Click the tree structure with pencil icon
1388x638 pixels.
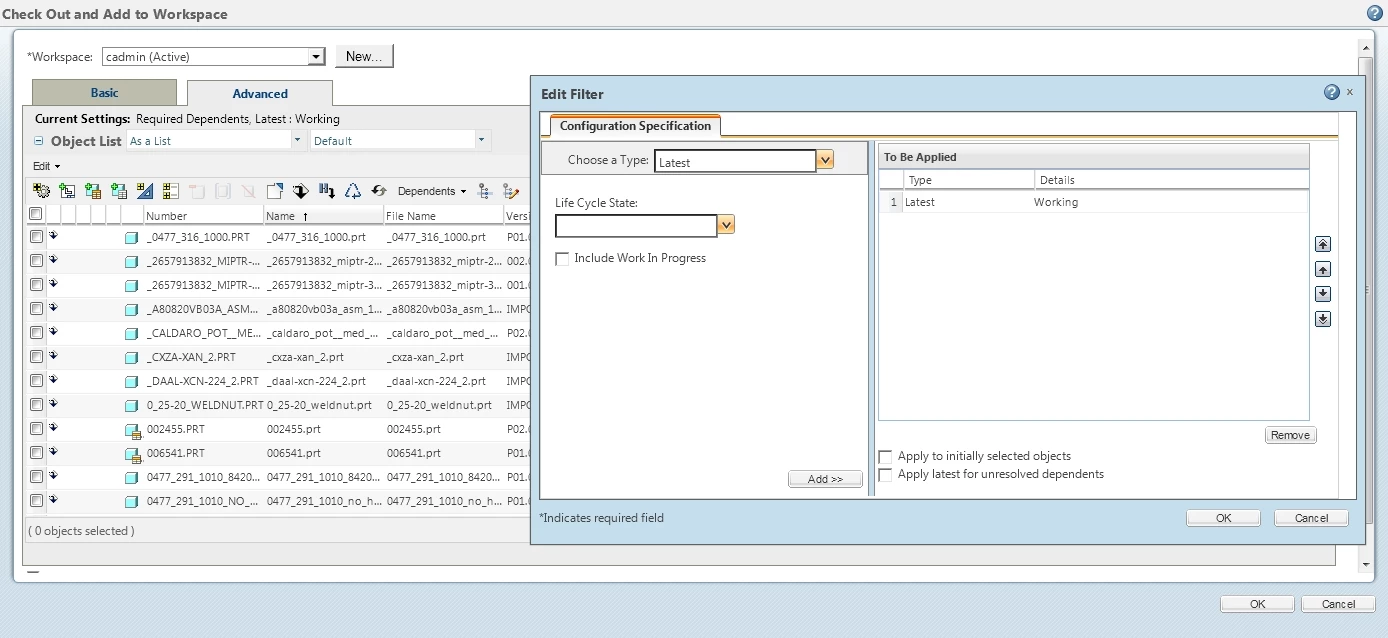511,190
